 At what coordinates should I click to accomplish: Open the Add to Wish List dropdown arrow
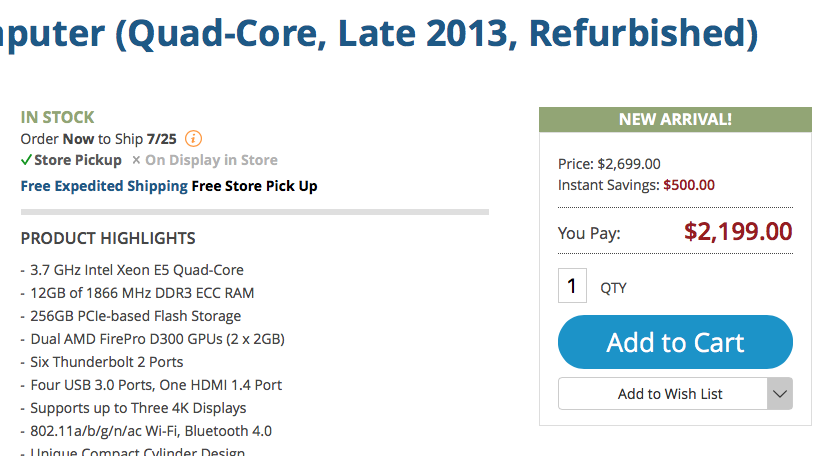coord(779,394)
